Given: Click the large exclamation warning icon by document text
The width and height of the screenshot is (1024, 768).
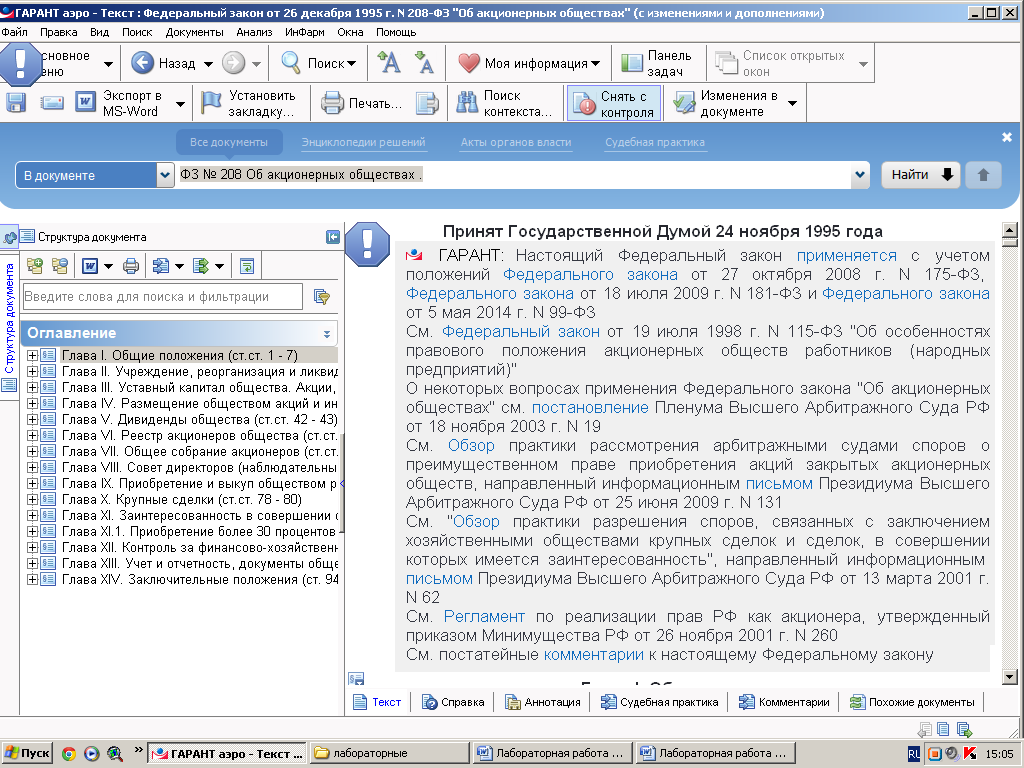Looking at the screenshot, I should pyautogui.click(x=367, y=244).
